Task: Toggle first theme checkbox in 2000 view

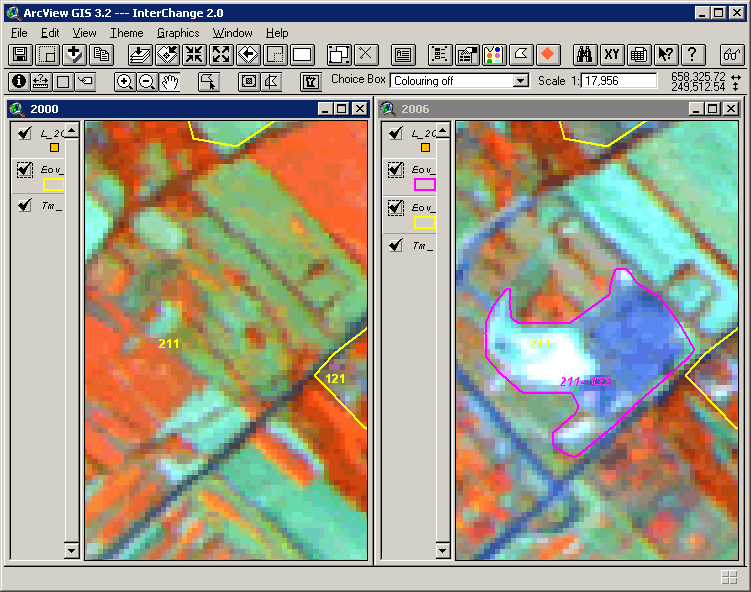Action: coord(25,133)
